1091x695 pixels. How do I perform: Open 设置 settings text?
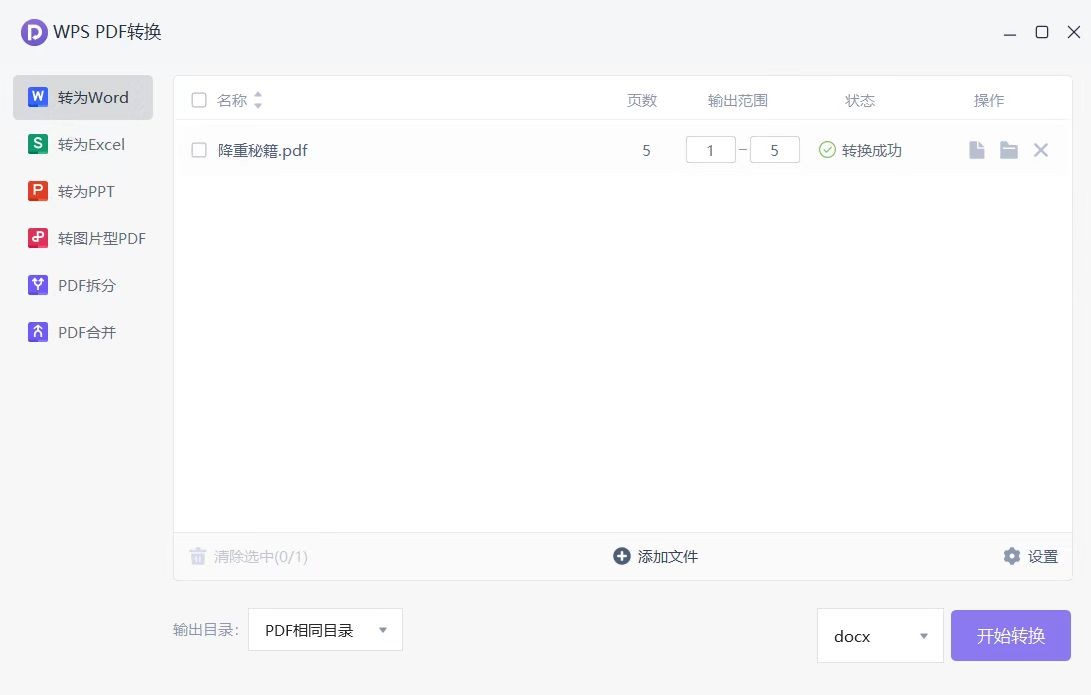[x=1042, y=557]
